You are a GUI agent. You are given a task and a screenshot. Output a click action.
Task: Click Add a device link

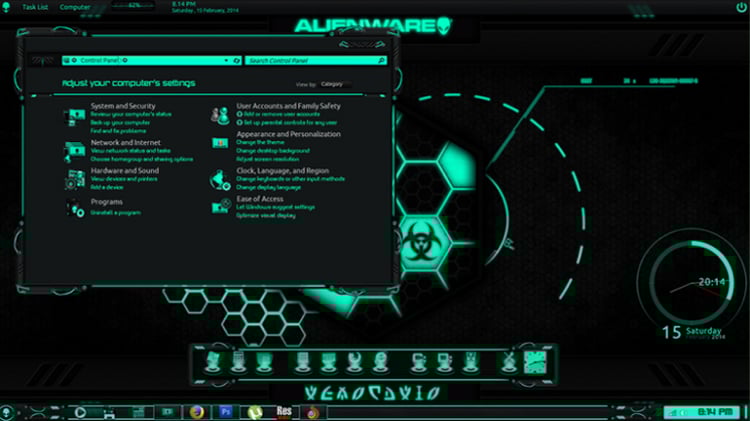(107, 187)
